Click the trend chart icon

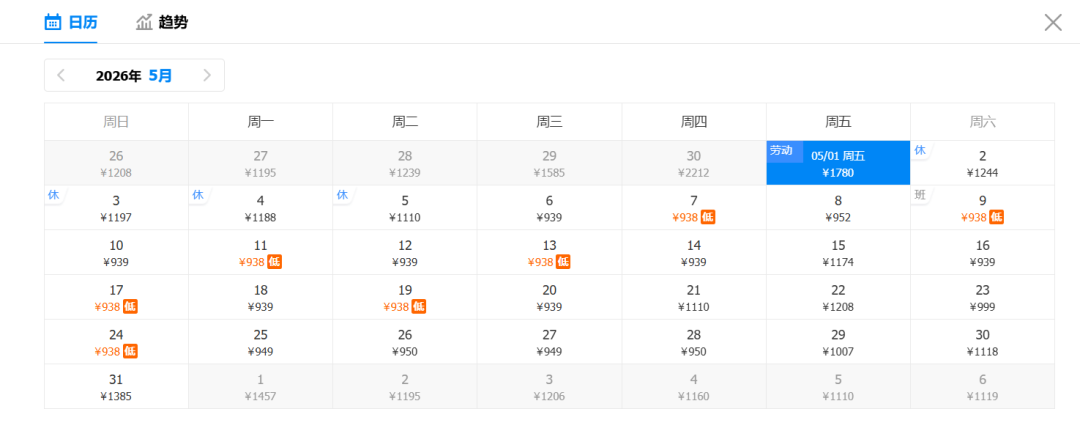[x=145, y=22]
